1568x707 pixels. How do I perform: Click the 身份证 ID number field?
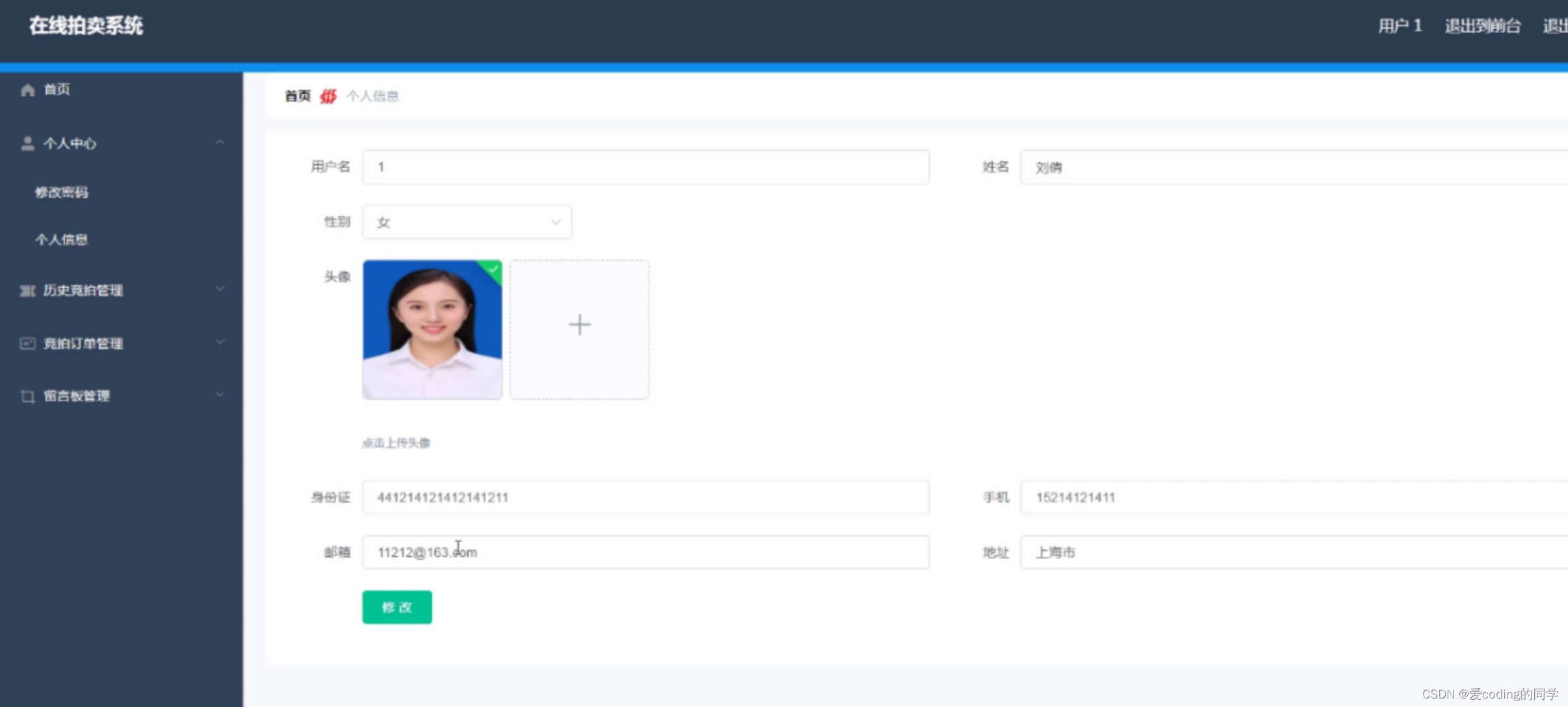645,497
